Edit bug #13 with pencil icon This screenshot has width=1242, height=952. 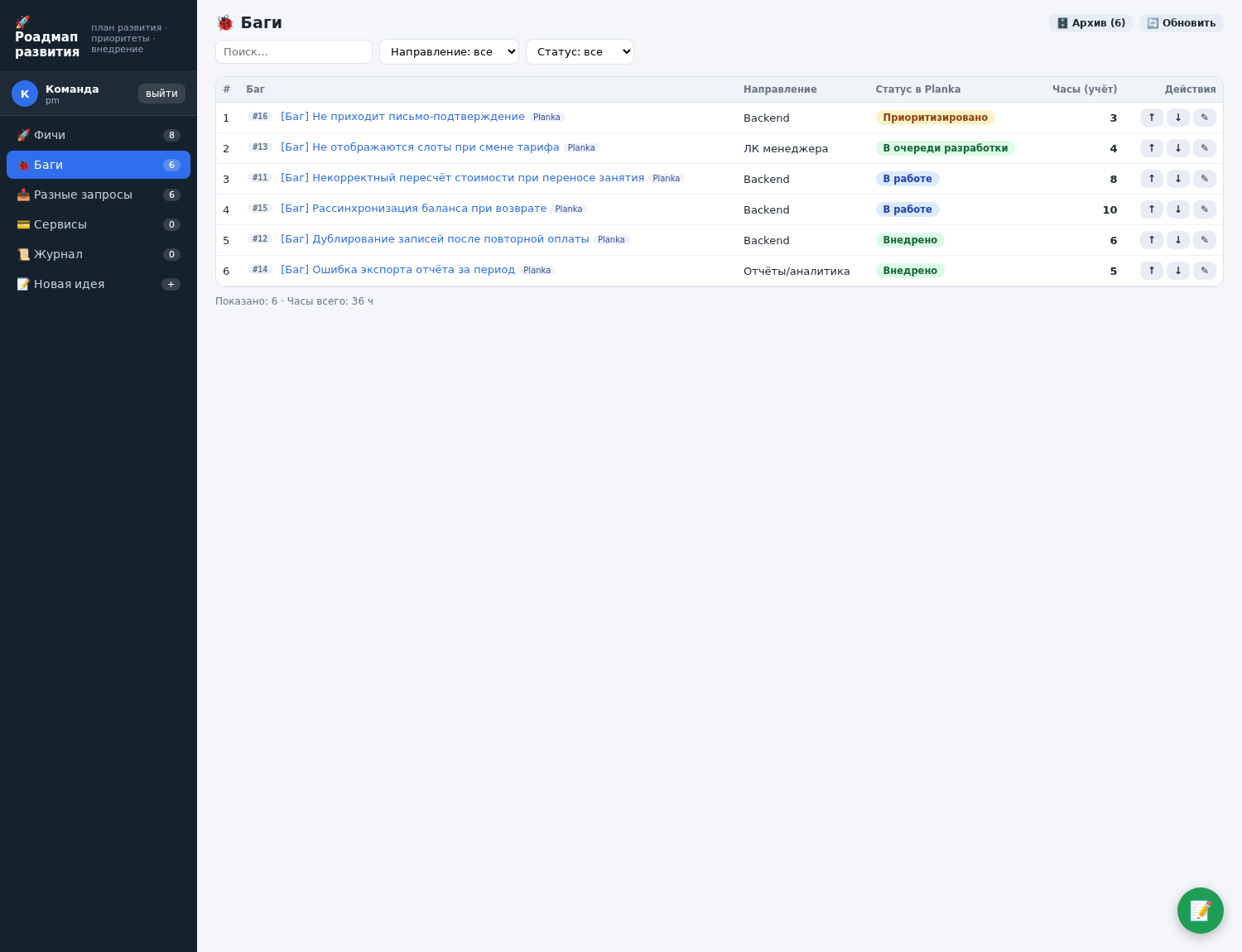coord(1204,148)
